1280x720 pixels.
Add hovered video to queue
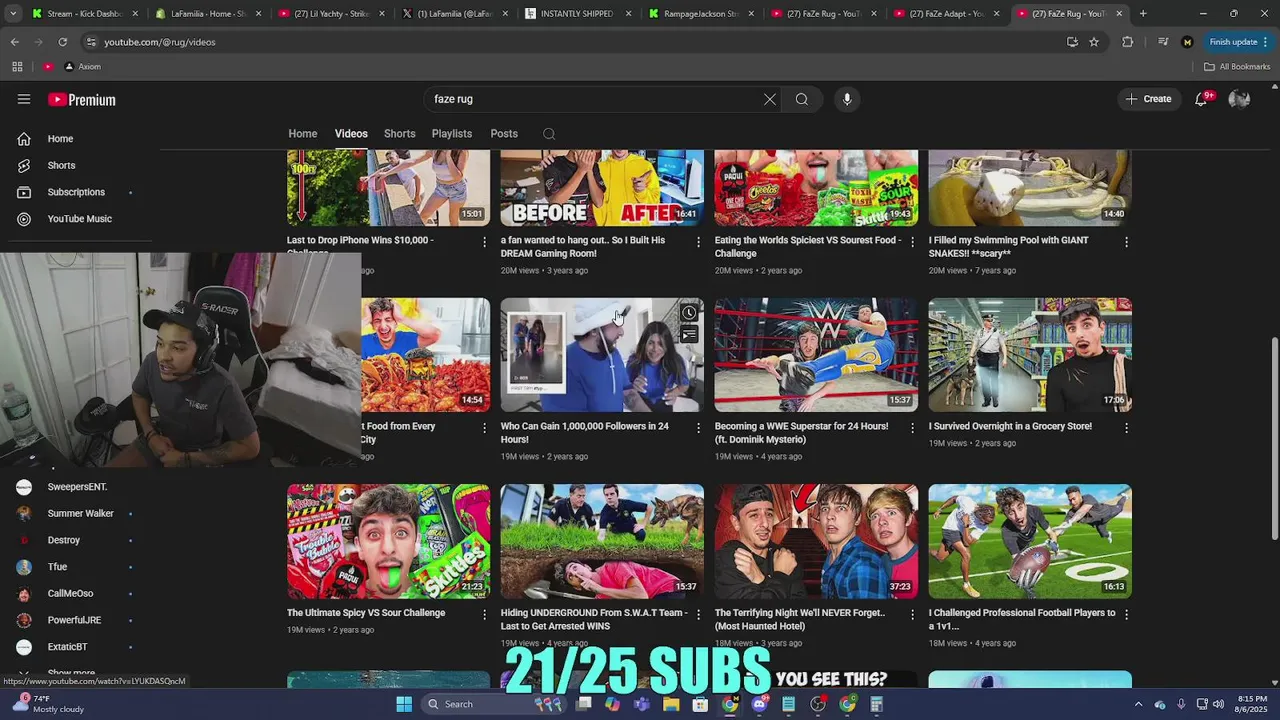click(689, 335)
